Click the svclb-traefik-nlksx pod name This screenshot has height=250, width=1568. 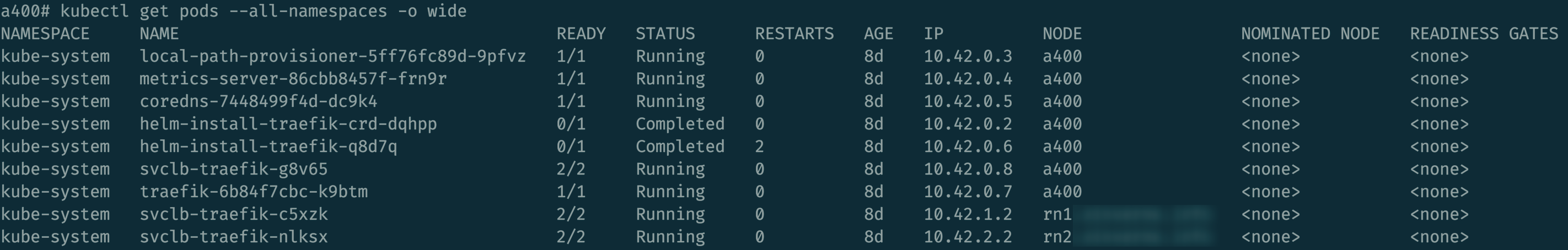pos(234,237)
